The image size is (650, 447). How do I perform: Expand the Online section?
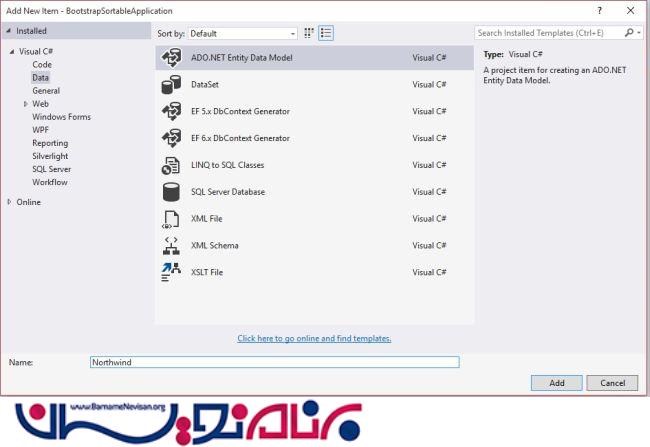click(x=9, y=202)
